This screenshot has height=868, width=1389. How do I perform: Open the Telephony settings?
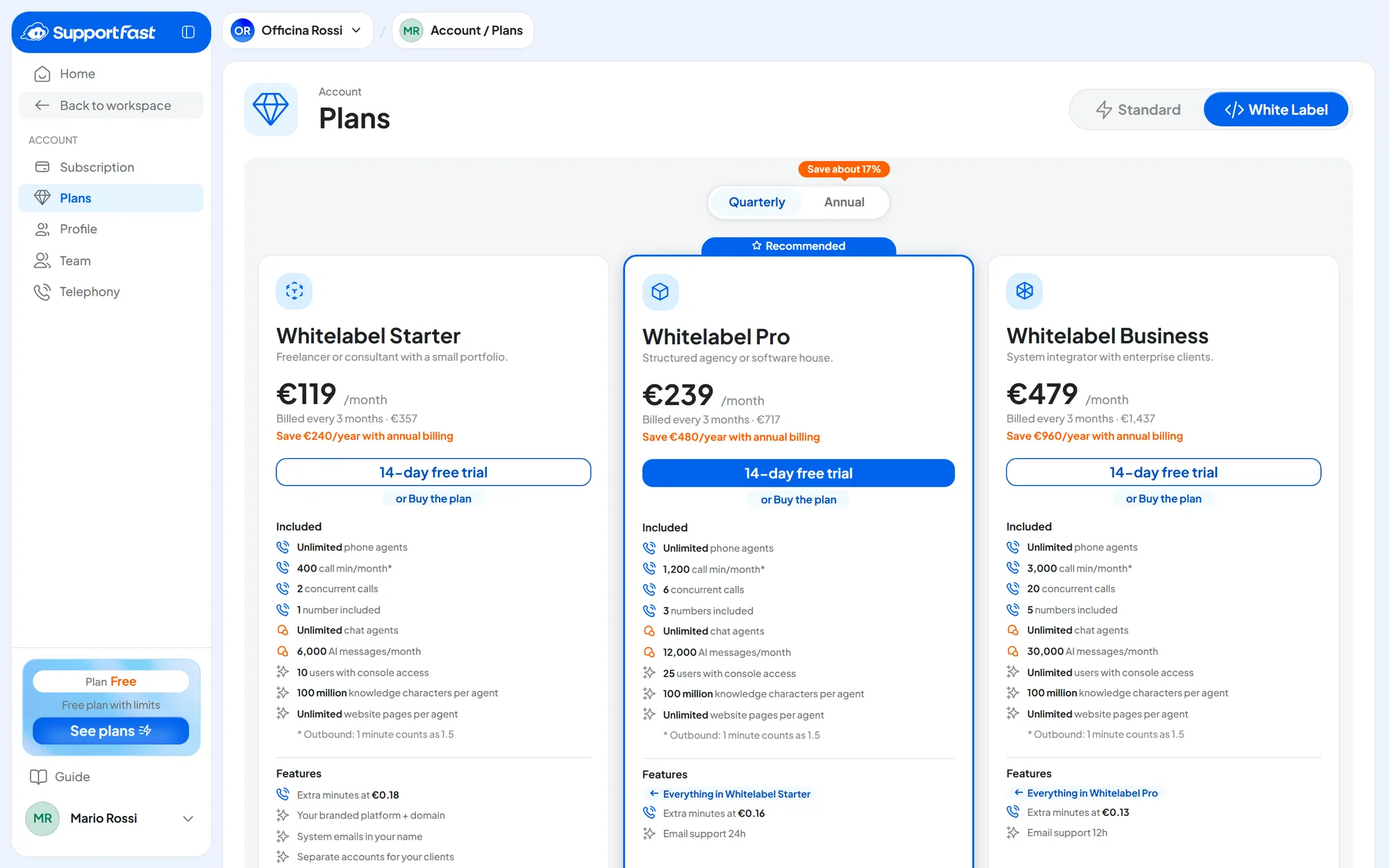[x=111, y=292]
